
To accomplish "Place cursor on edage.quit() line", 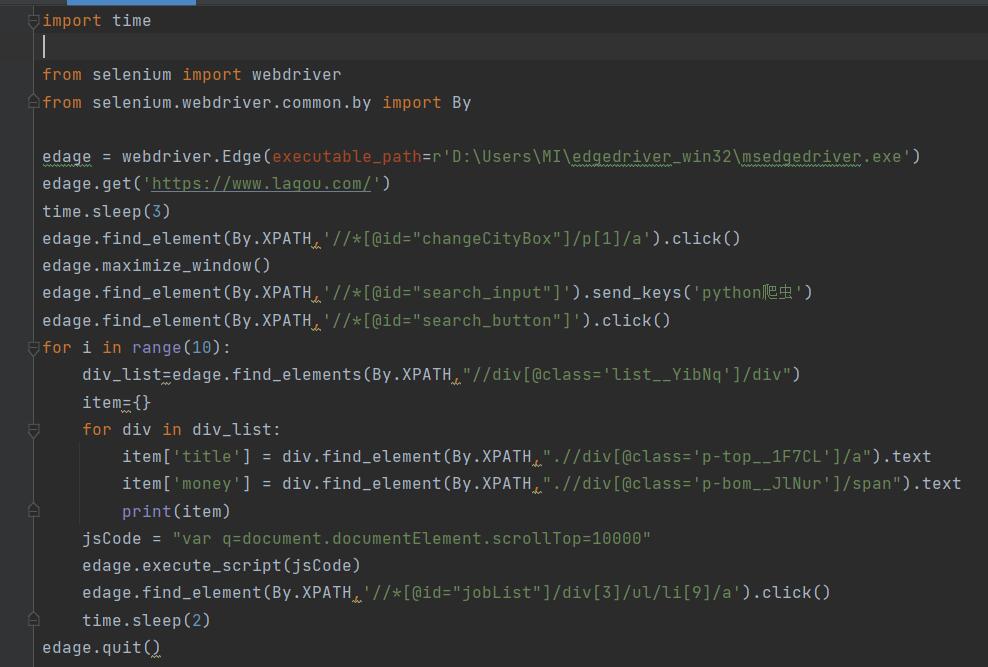I will (x=101, y=648).
